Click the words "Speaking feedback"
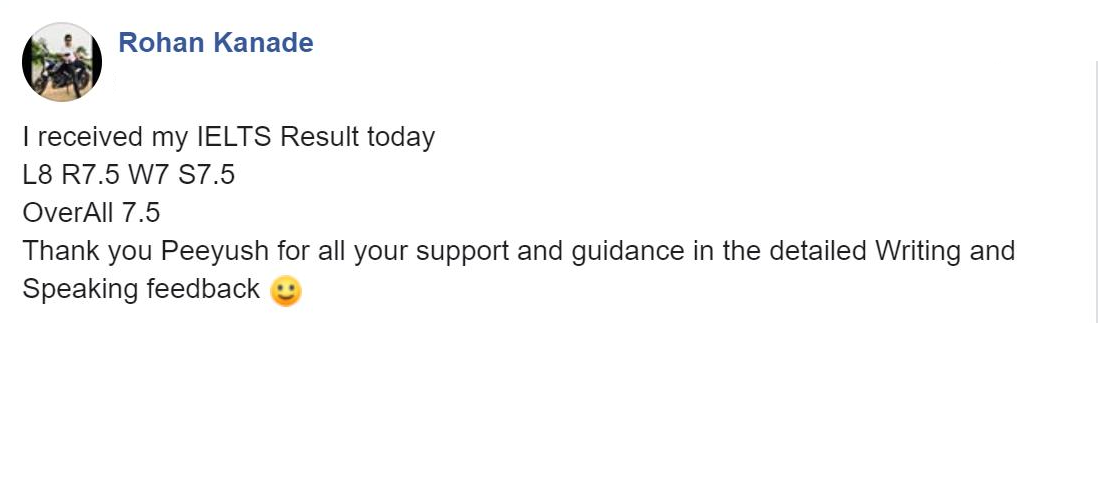The width and height of the screenshot is (1098, 488). click(140, 289)
